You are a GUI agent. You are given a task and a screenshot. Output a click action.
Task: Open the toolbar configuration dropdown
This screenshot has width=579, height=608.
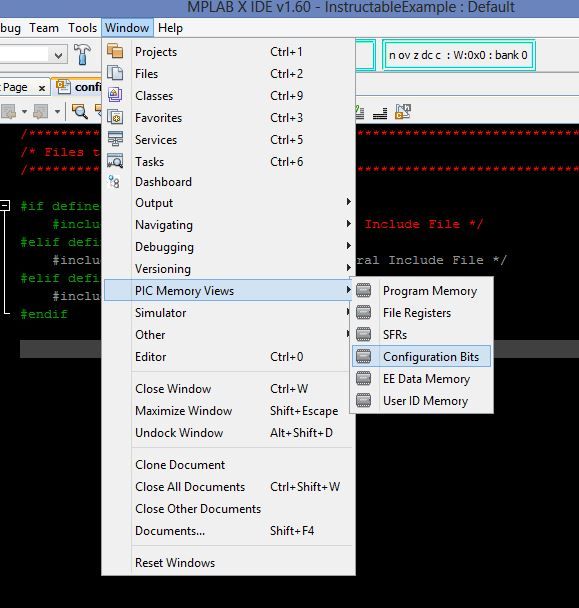(x=59, y=55)
